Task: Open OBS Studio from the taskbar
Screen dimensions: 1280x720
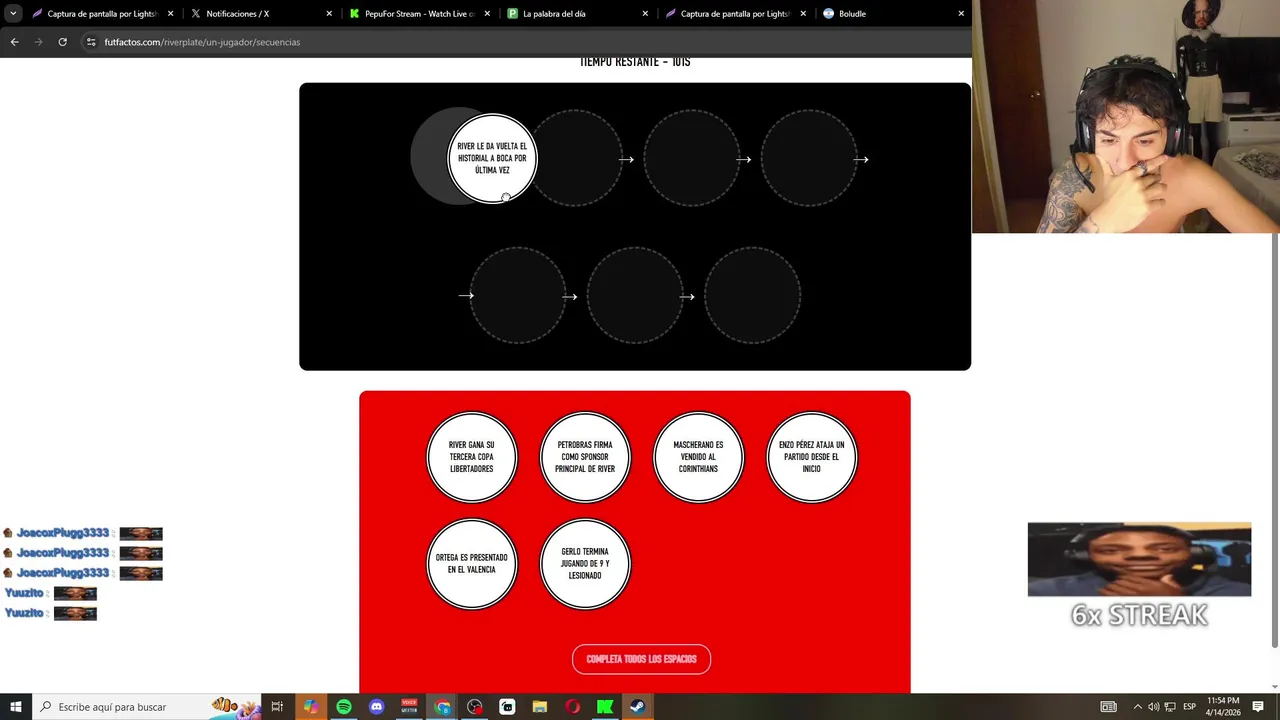Action: point(475,707)
